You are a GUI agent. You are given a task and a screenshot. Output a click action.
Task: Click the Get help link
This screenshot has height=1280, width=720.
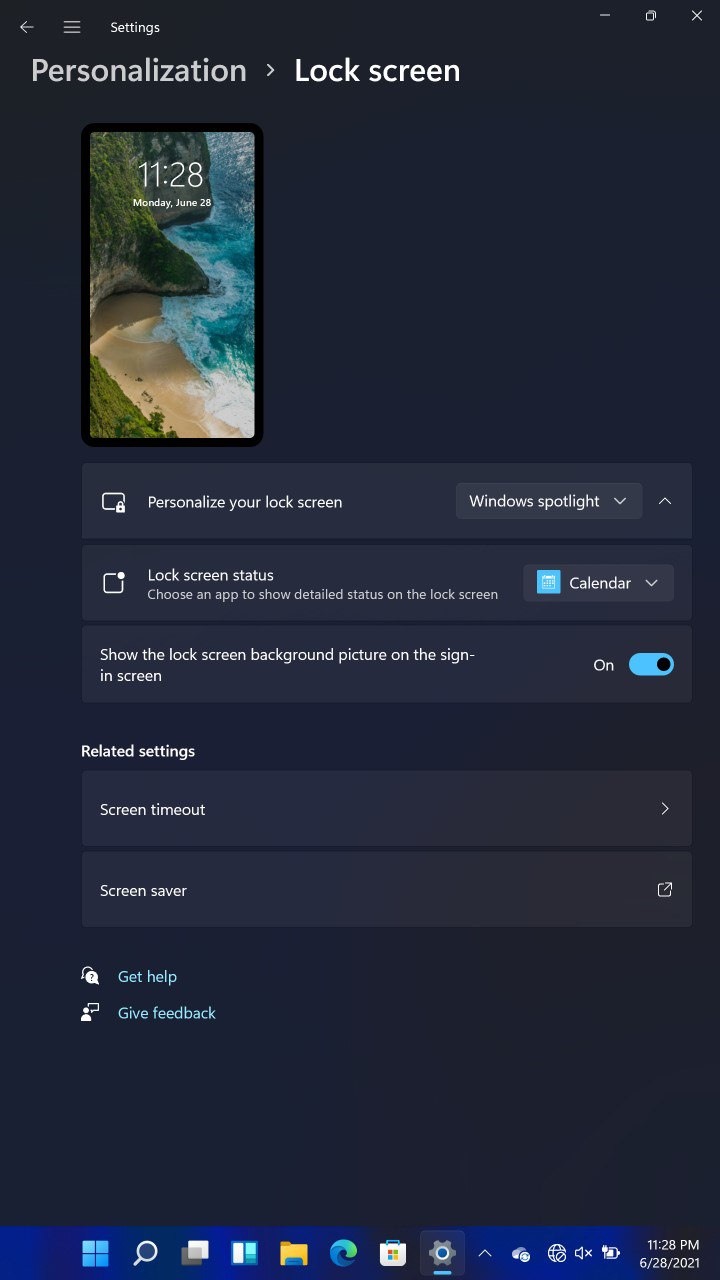tap(147, 977)
